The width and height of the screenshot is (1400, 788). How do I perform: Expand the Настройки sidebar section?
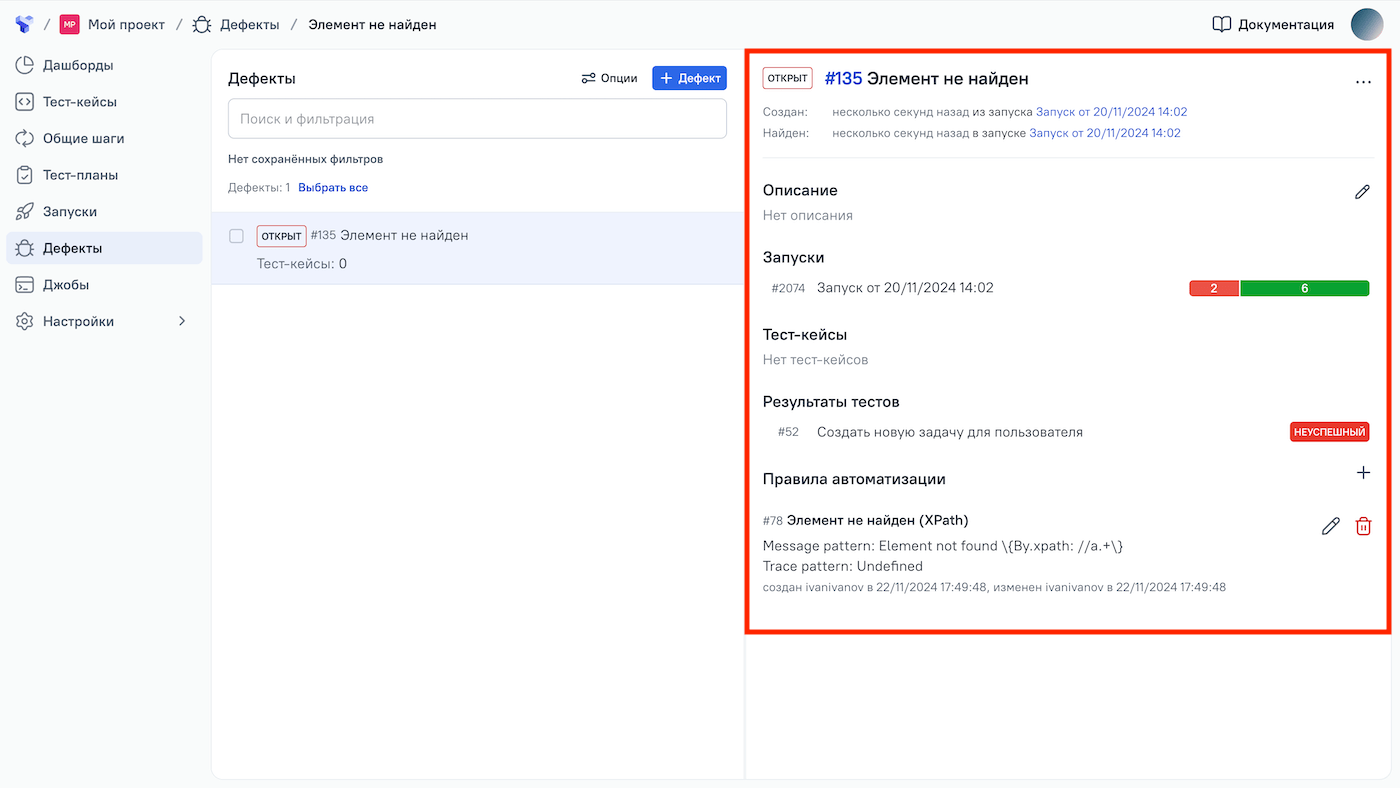click(x=182, y=321)
